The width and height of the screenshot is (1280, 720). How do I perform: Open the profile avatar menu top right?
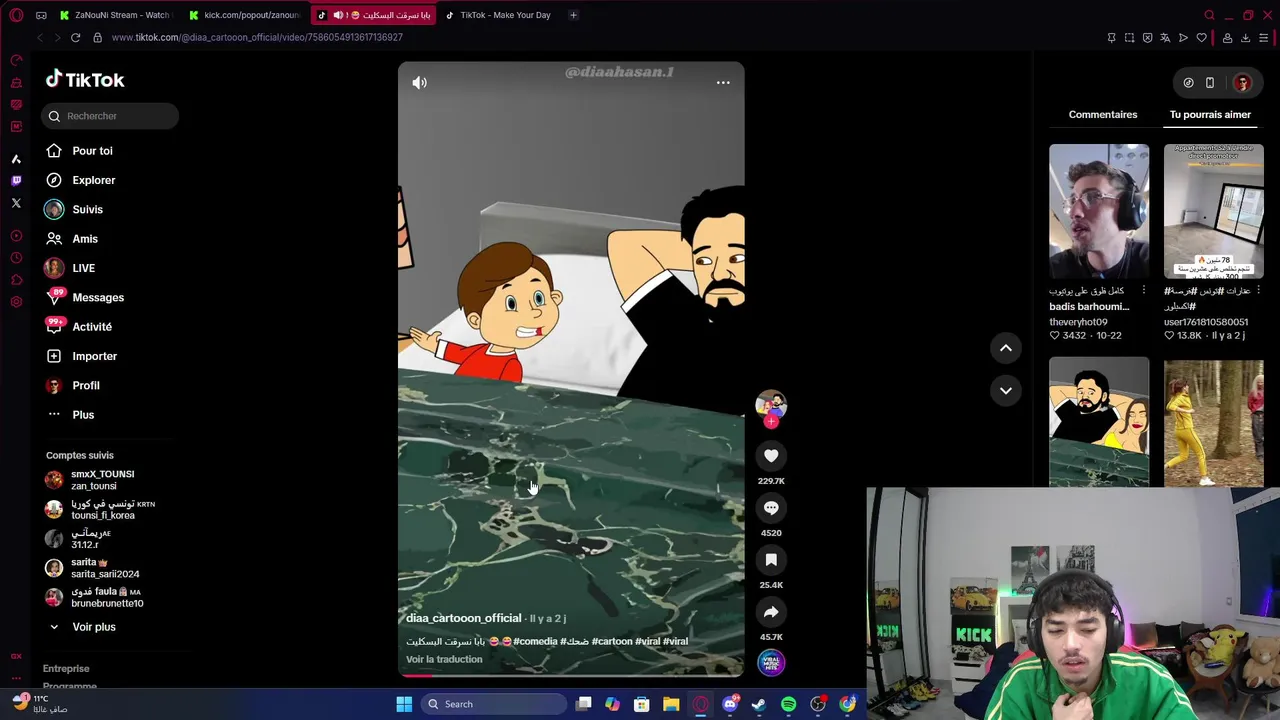click(1242, 83)
